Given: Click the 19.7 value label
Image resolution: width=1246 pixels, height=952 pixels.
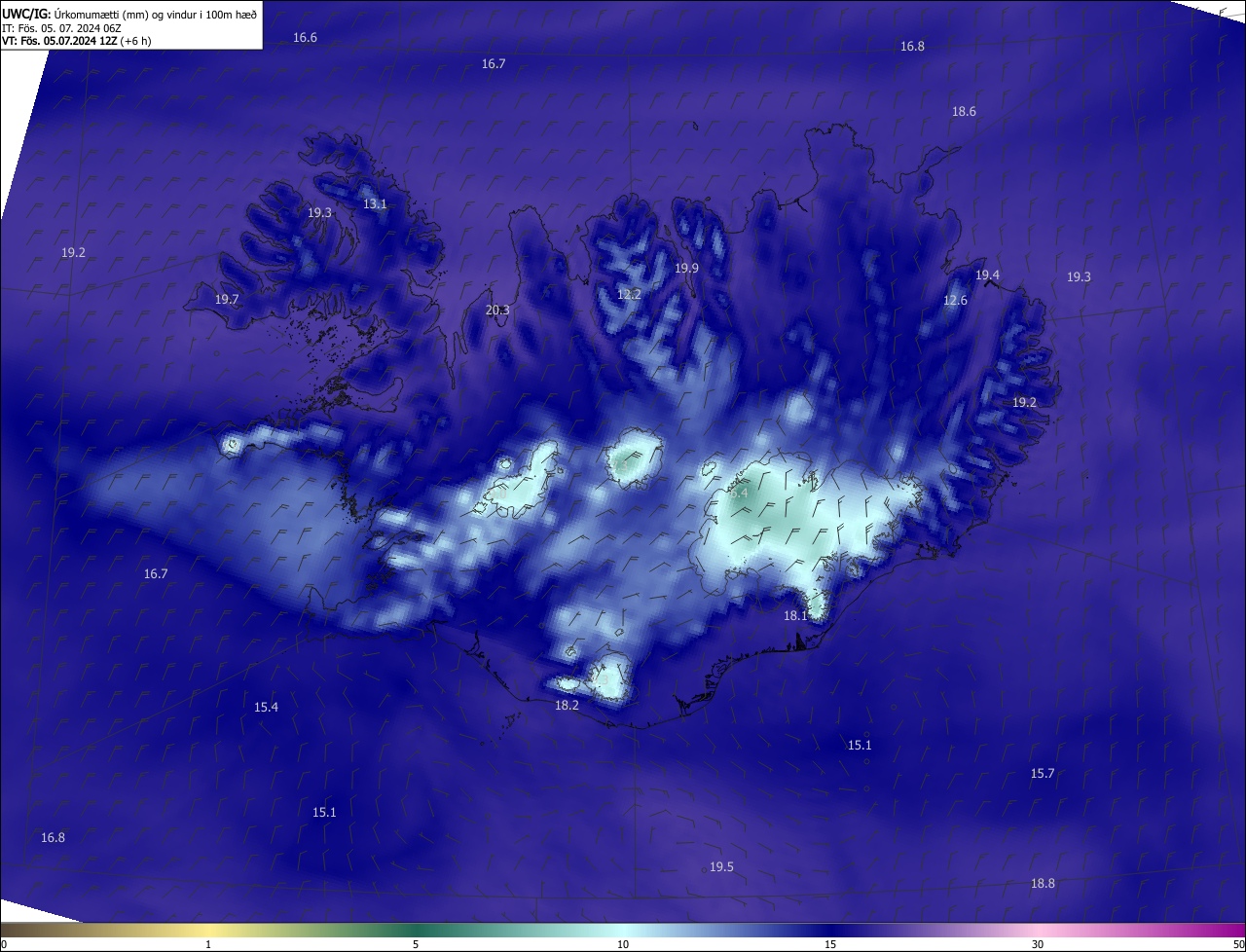Looking at the screenshot, I should pos(227,299).
